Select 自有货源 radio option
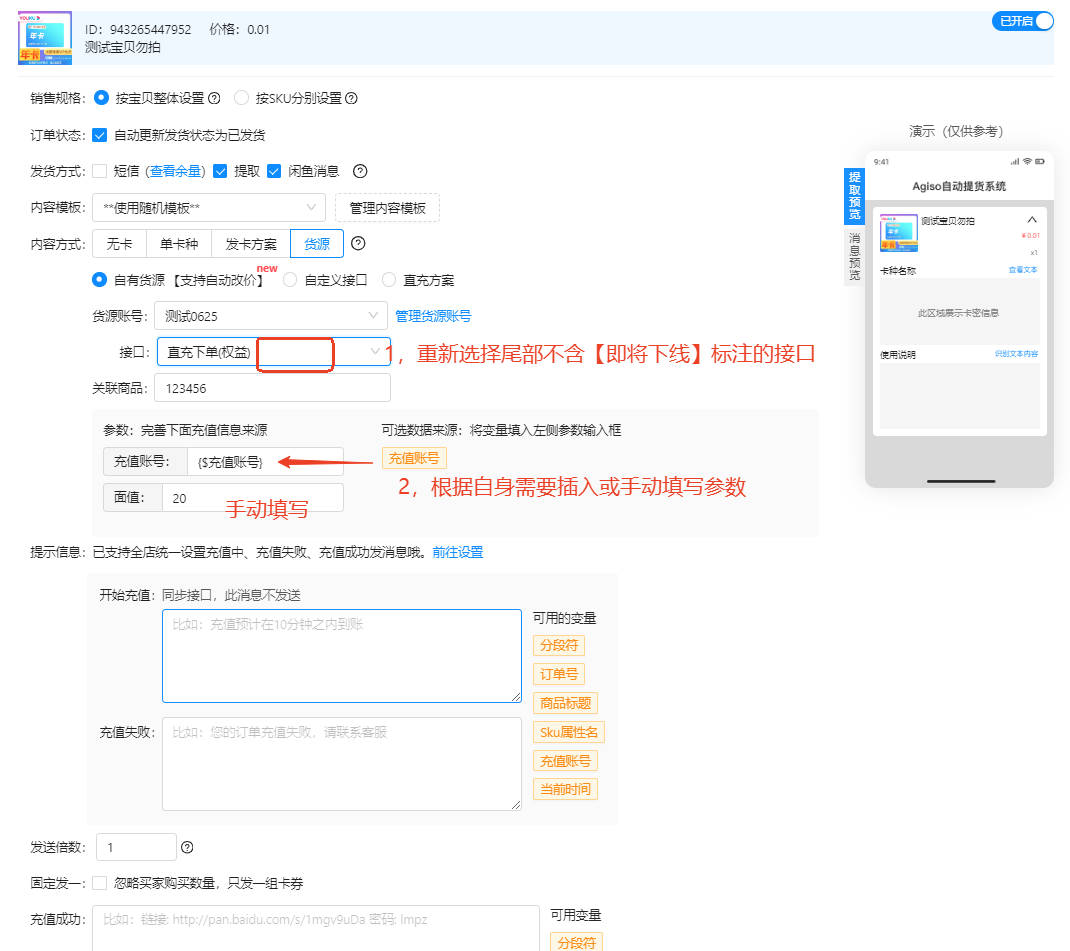Viewport: 1070px width, 951px height. coord(99,280)
